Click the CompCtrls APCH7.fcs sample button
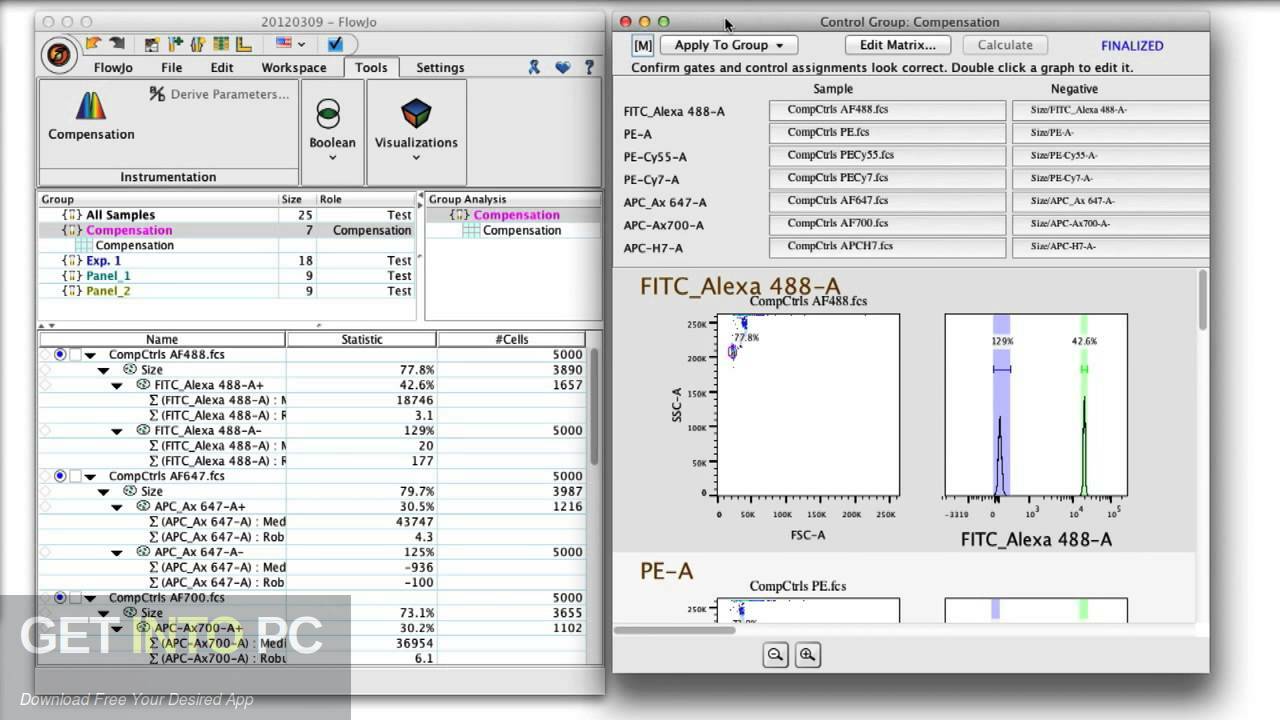Screen dimensions: 1280x720 887,247
